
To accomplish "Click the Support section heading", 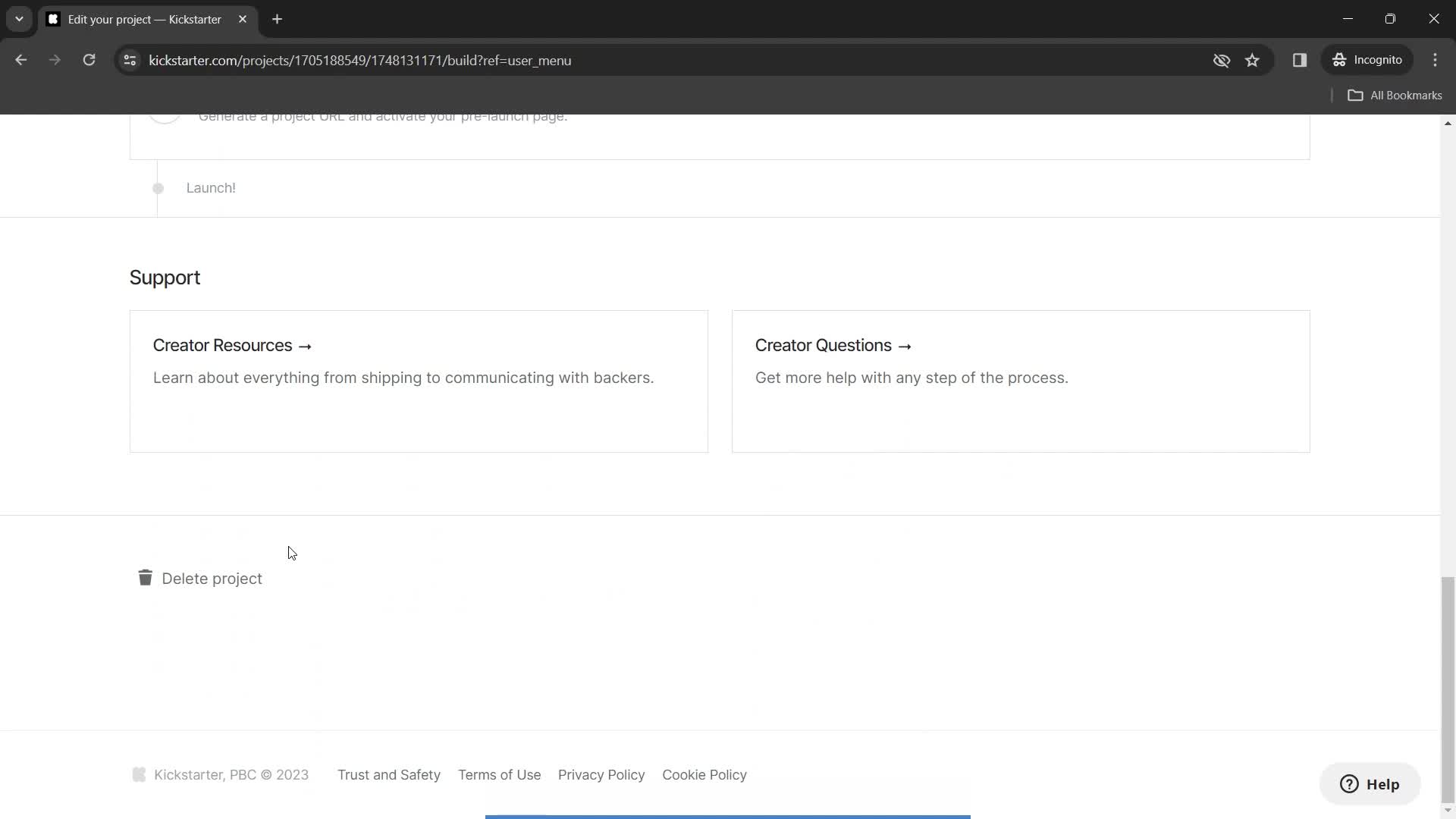I will (165, 278).
